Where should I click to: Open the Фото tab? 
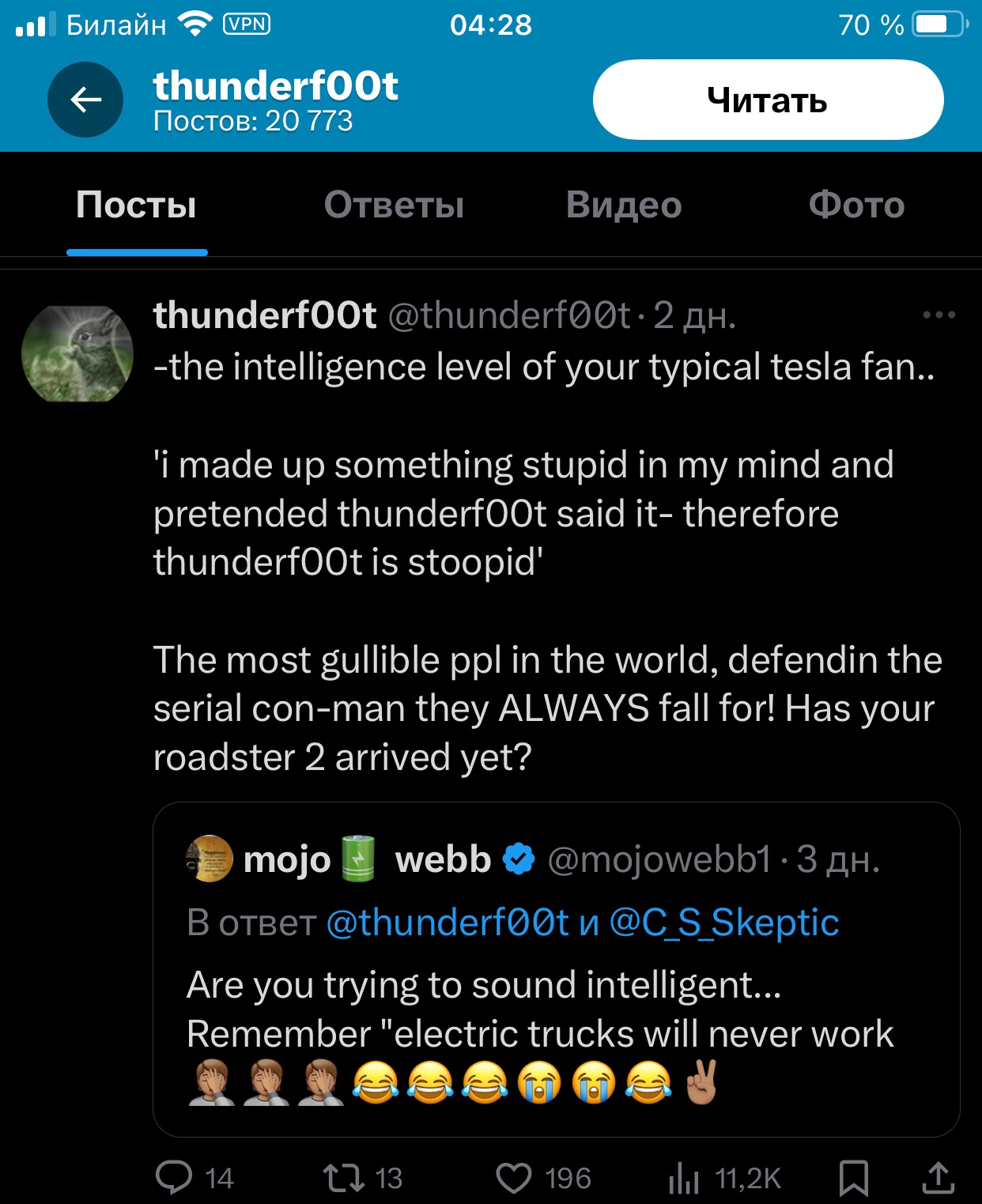tap(856, 205)
